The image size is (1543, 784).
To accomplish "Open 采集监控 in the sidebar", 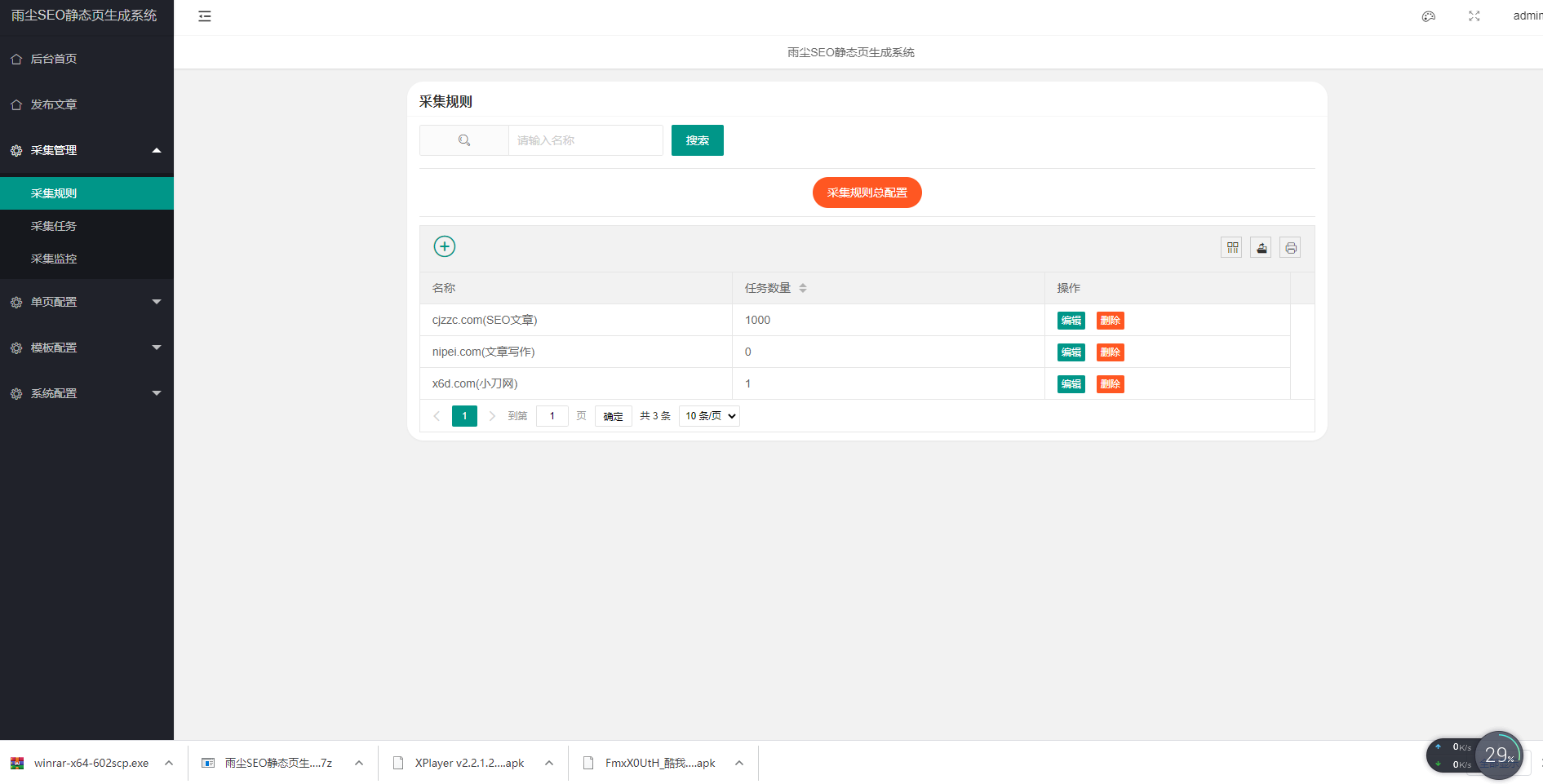I will click(x=54, y=259).
